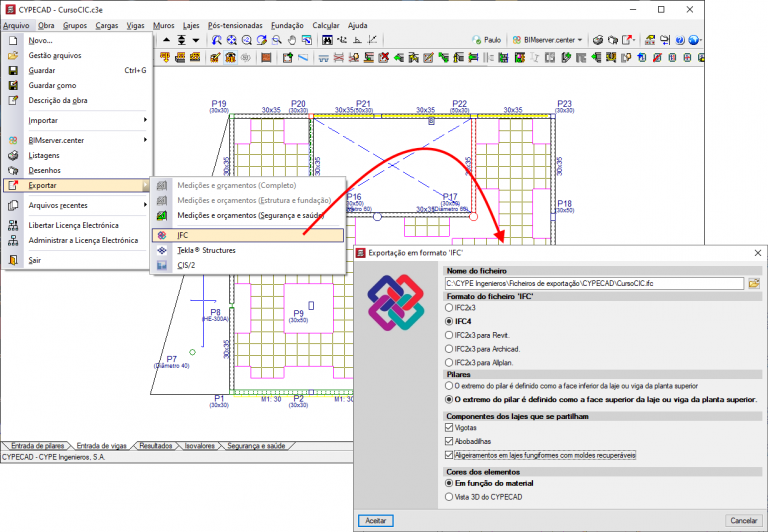This screenshot has width=768, height=532.
Task: Click the pan hand tool in toolbar
Action: (x=292, y=40)
